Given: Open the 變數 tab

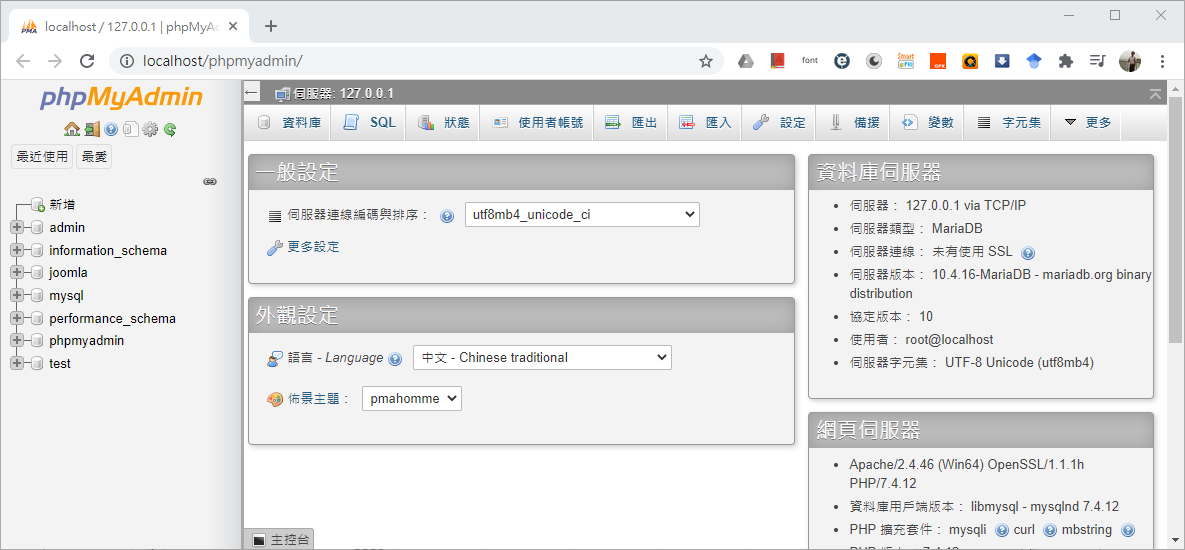Looking at the screenshot, I should click(927, 122).
